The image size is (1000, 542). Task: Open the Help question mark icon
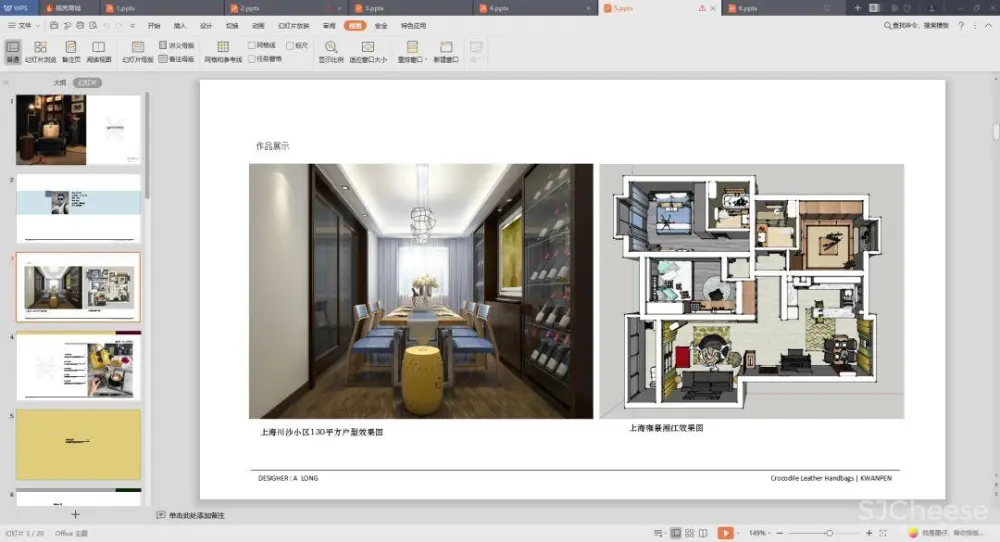coord(961,26)
